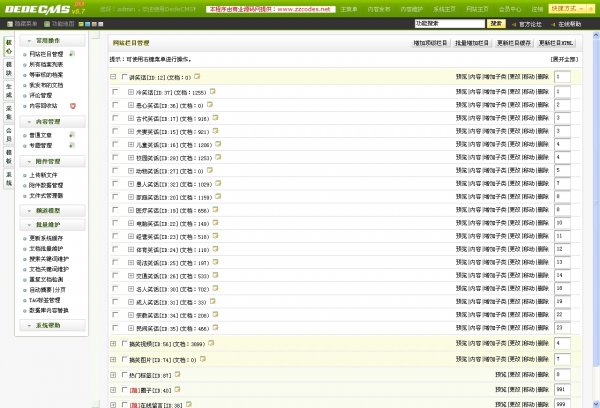
Task: Click the 隐藏菜单 hide-menu icon
Action: [x=10, y=24]
